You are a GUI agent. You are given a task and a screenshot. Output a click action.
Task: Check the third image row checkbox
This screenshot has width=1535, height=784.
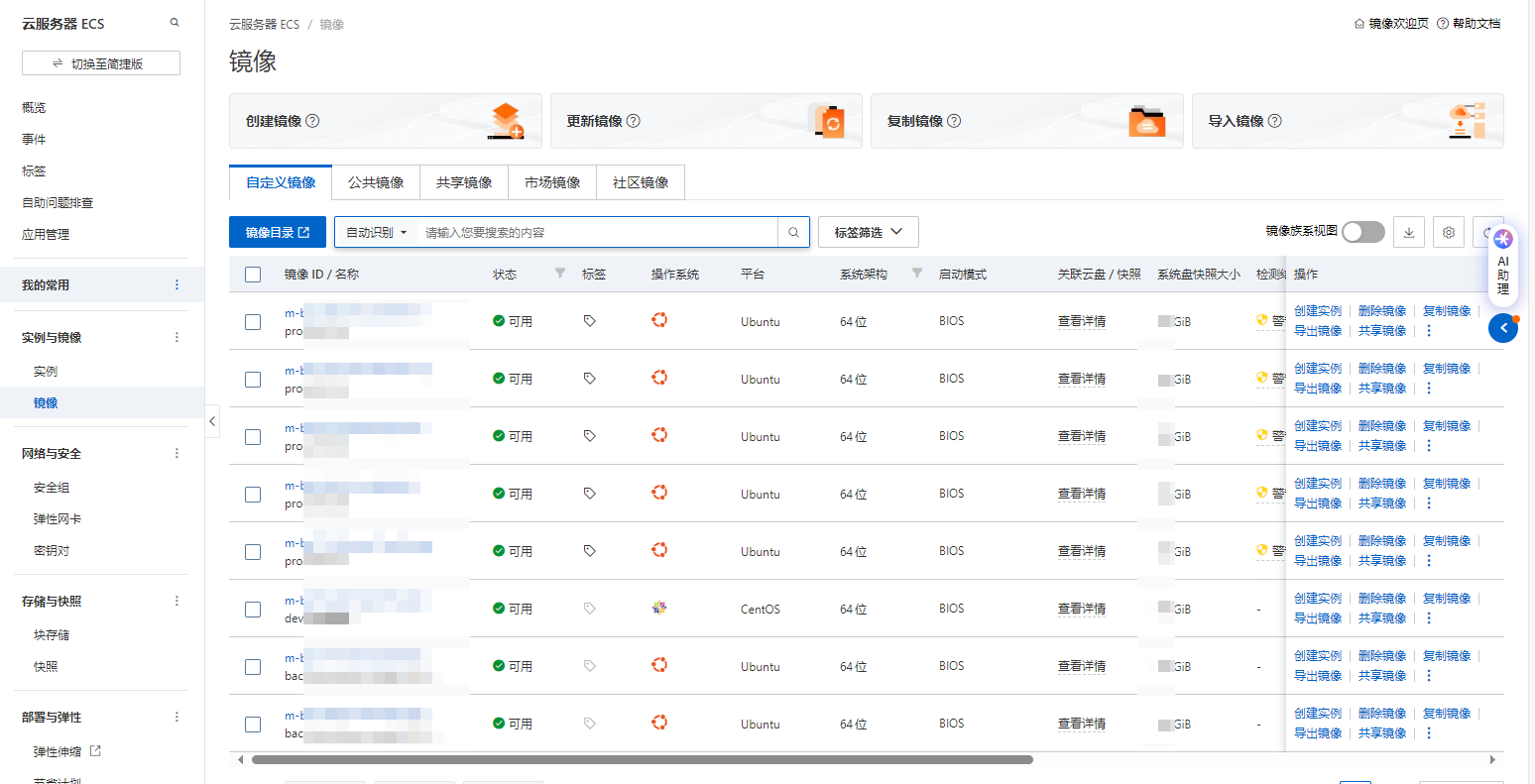pyautogui.click(x=253, y=437)
